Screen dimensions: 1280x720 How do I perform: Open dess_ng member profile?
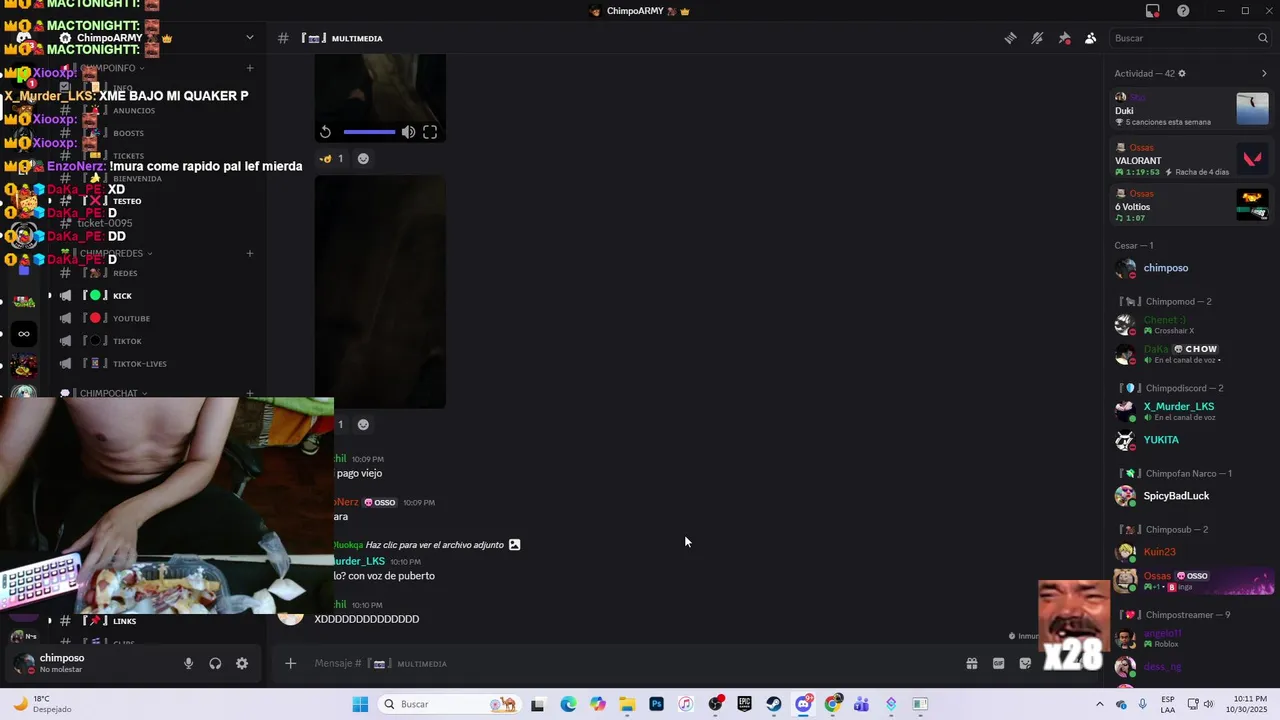[x=1192, y=666]
